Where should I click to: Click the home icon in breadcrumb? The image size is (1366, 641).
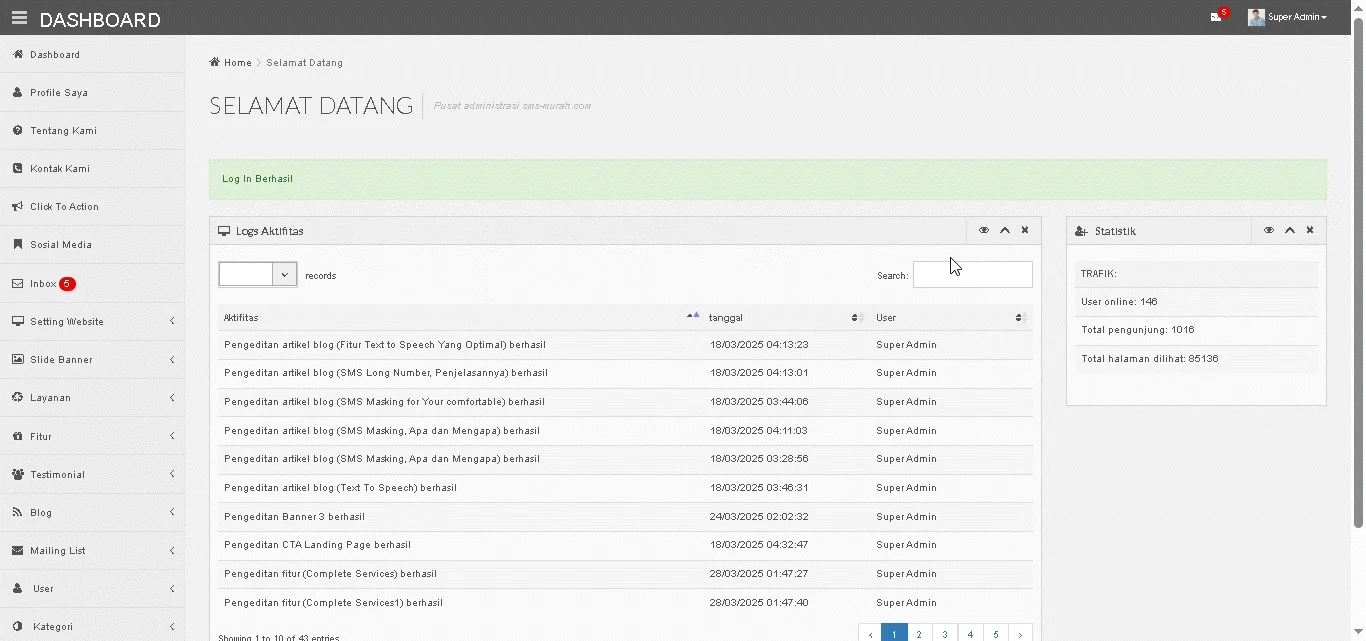click(x=214, y=62)
